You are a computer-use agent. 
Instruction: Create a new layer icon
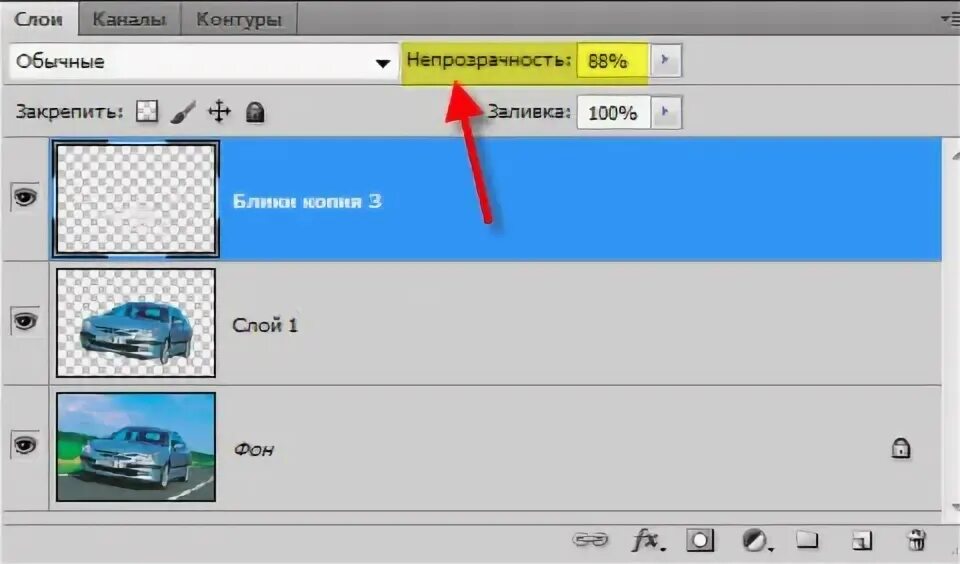[x=861, y=540]
